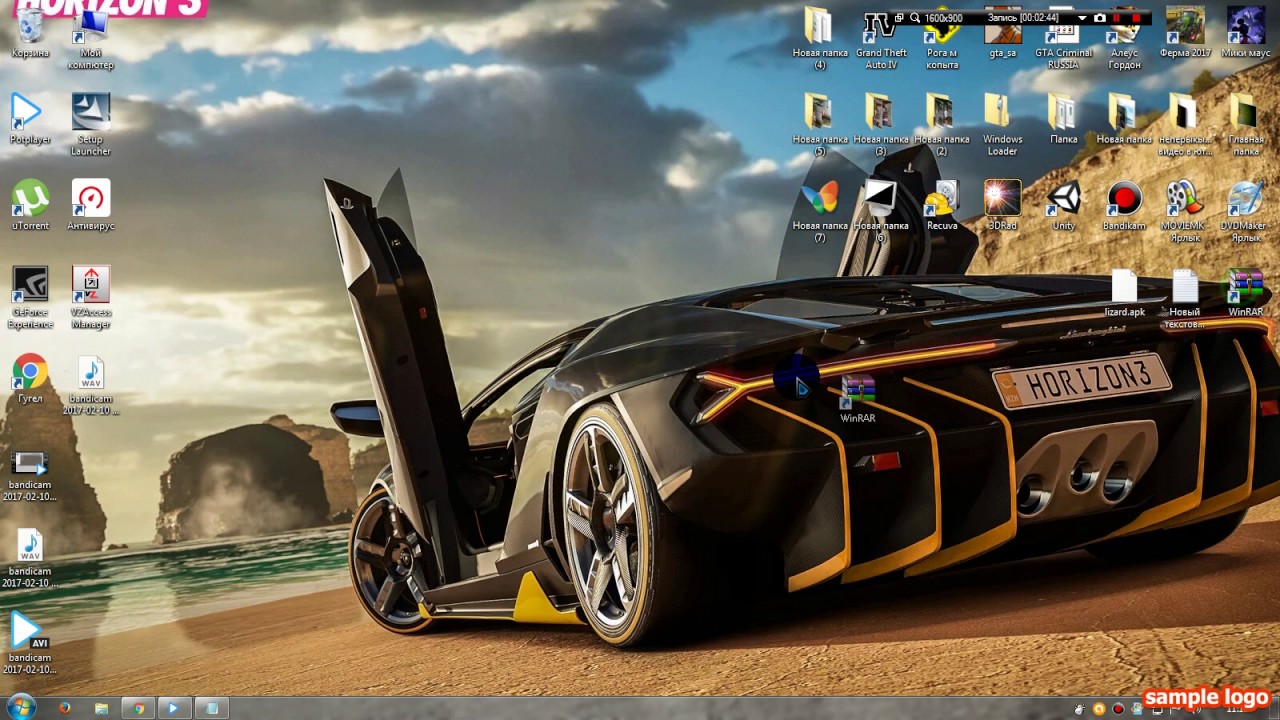Click the recorder window-mode icon

(x=898, y=18)
